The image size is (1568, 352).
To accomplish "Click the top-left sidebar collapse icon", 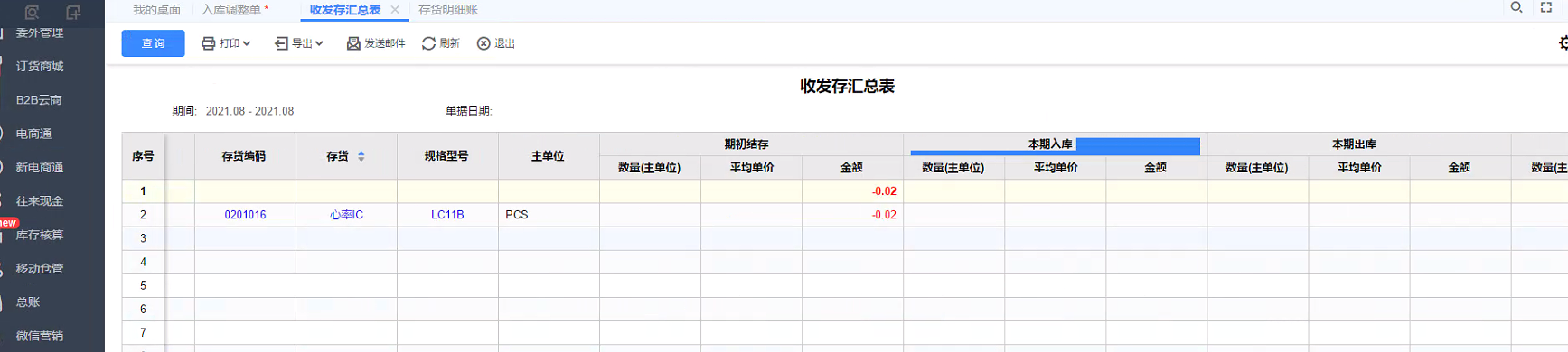I will 32,12.
